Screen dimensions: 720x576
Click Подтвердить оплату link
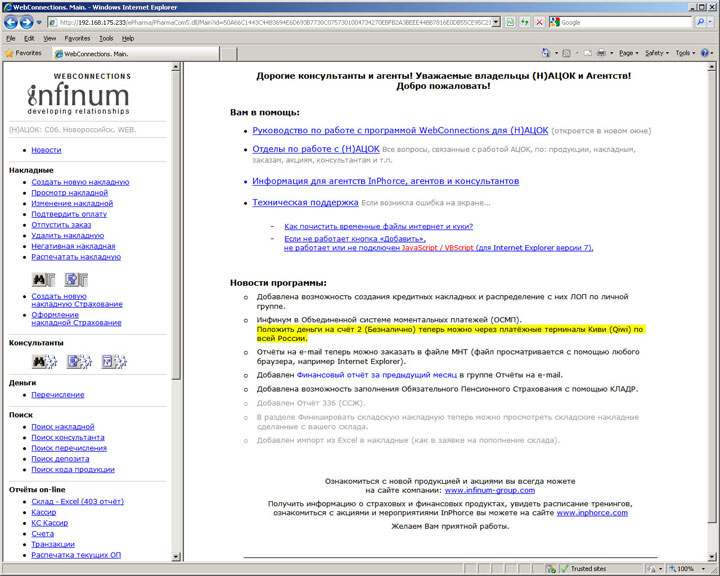pyautogui.click(x=69, y=214)
